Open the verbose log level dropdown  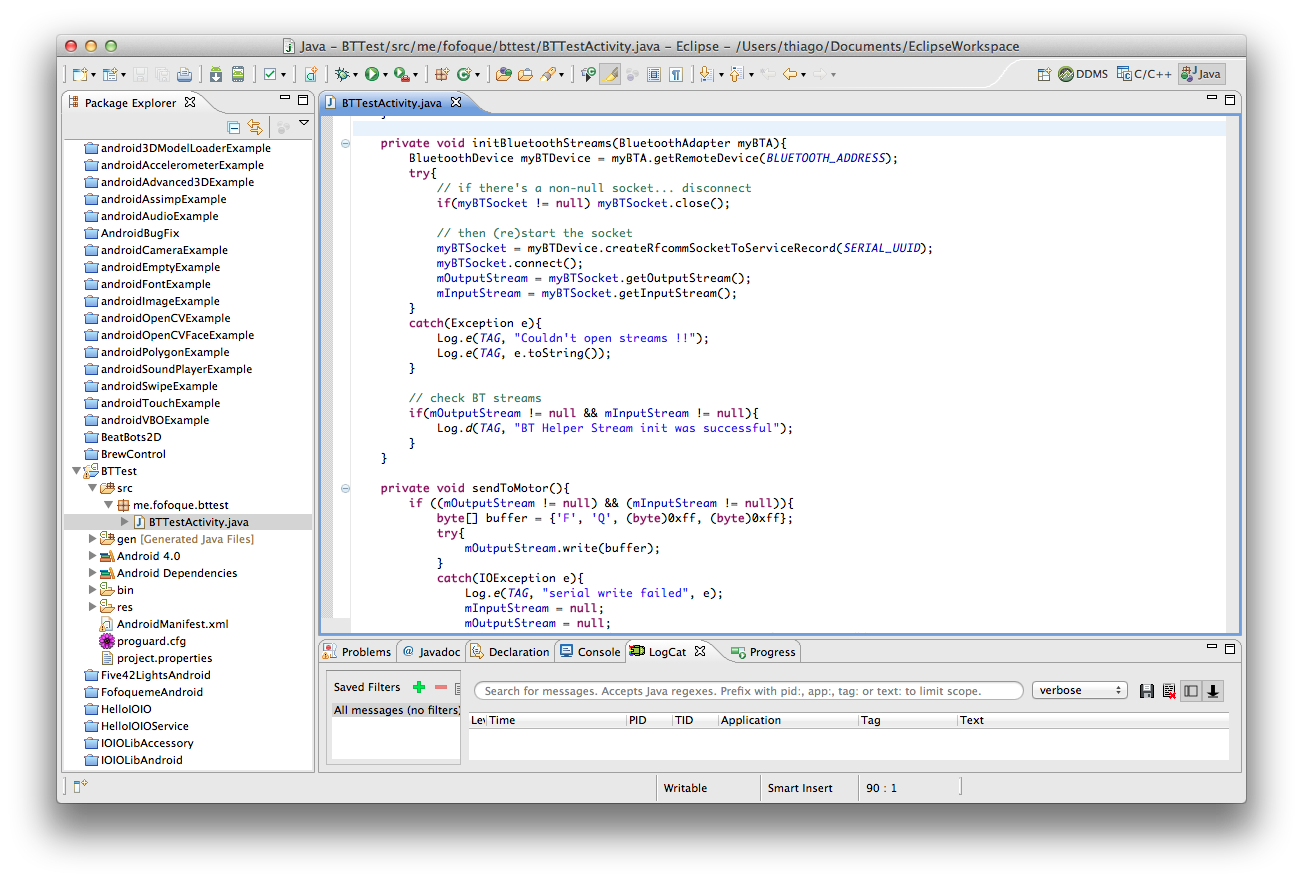(x=1079, y=691)
